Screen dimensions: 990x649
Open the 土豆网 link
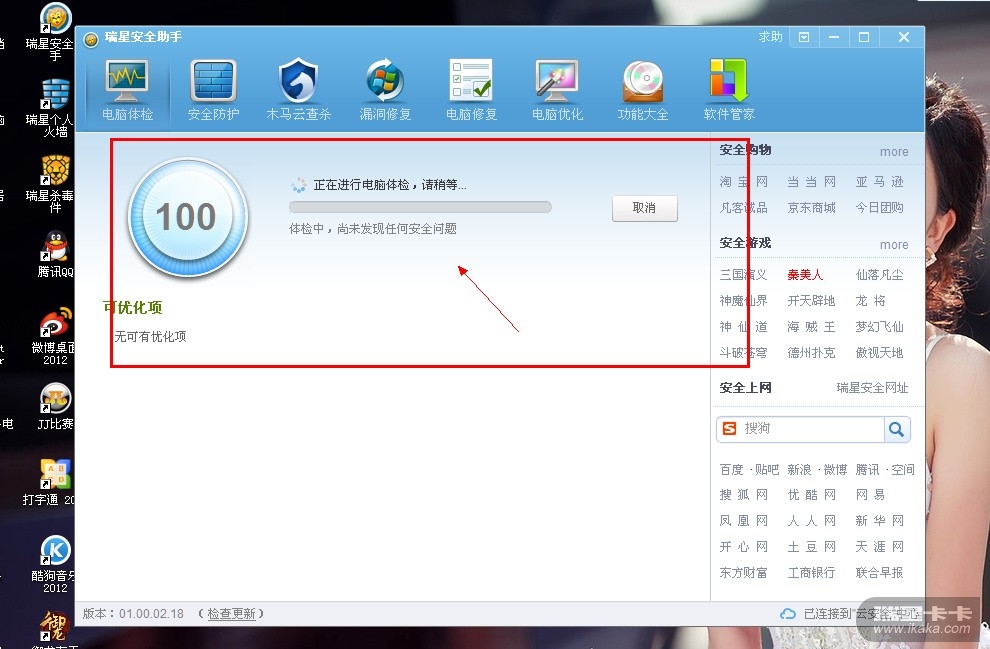pyautogui.click(x=811, y=546)
